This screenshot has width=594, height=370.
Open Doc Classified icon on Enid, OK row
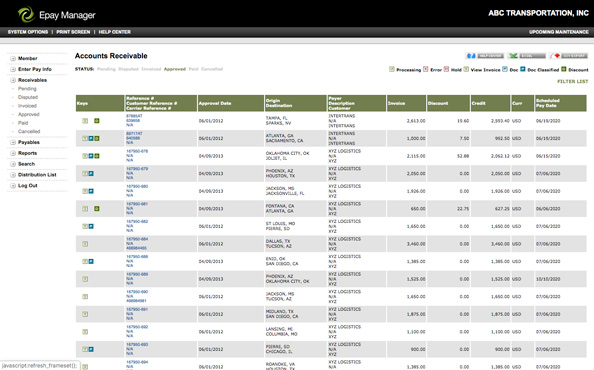point(91,261)
